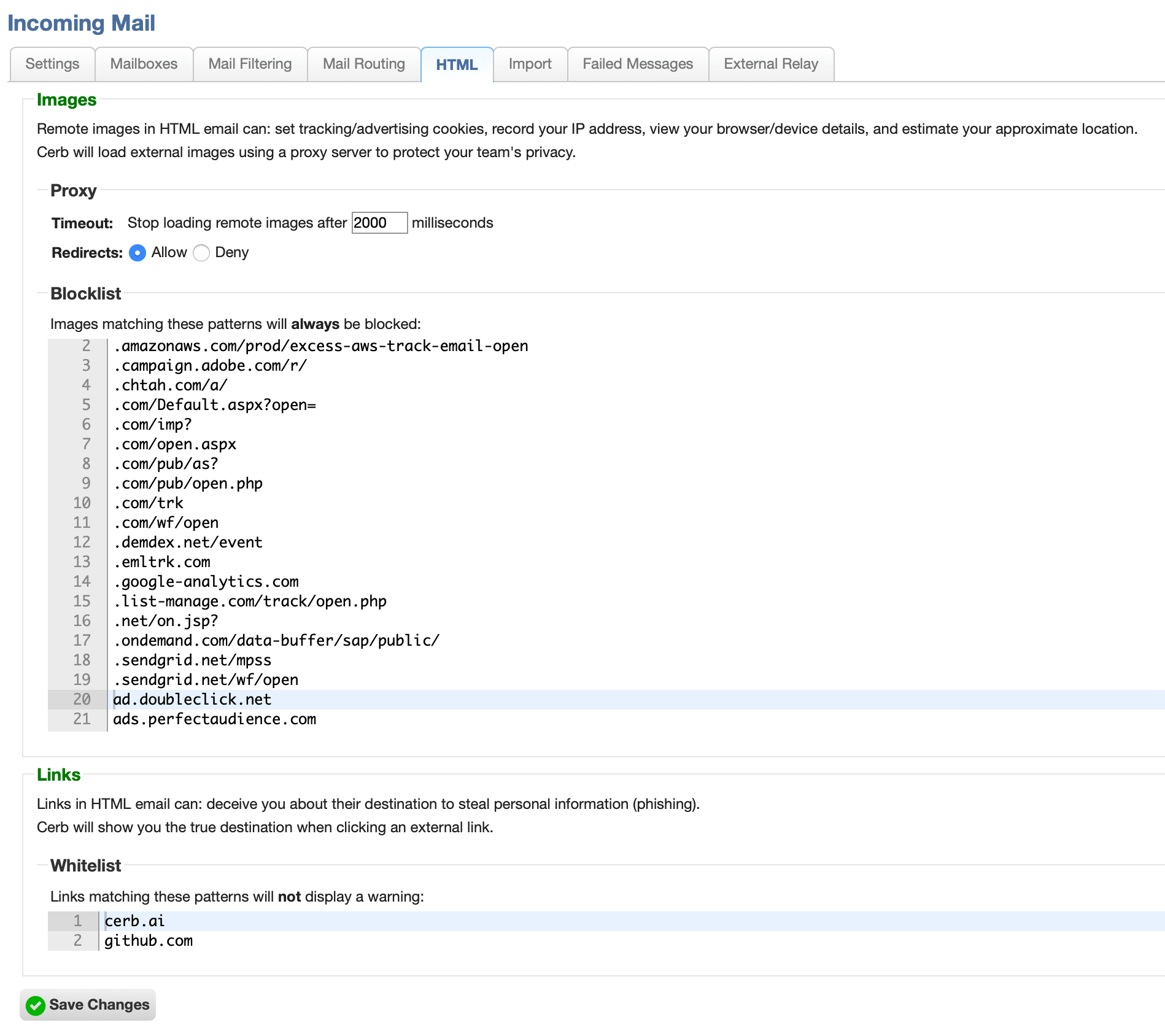Click the Save Changes button
Viewport: 1165px width, 1036px height.
pyautogui.click(x=88, y=1005)
